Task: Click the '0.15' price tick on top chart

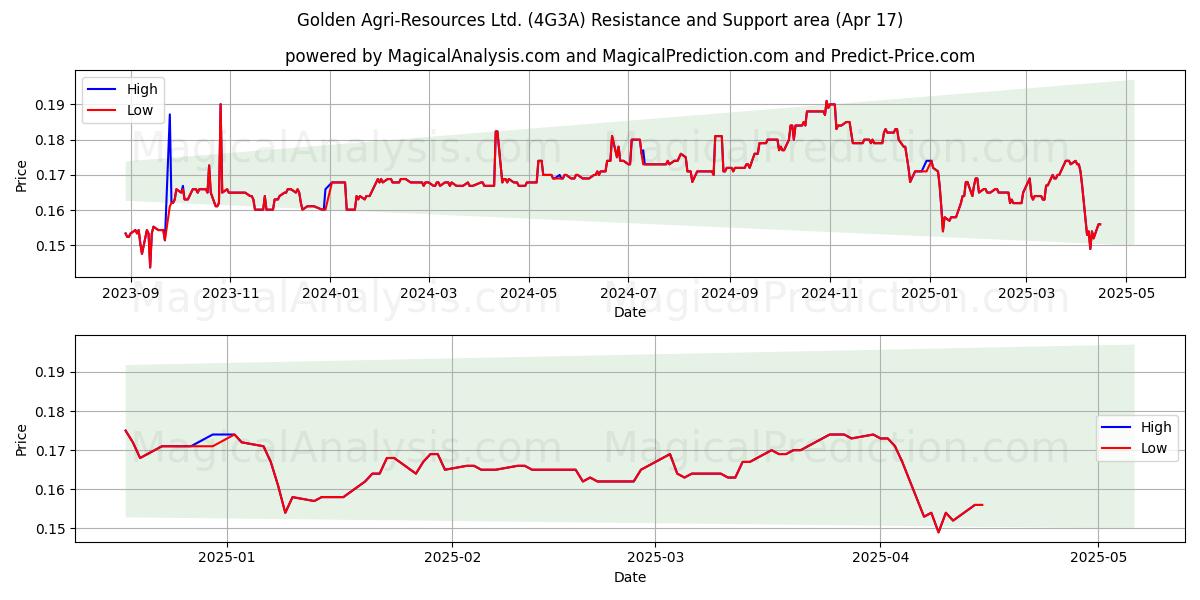Action: [x=51, y=246]
